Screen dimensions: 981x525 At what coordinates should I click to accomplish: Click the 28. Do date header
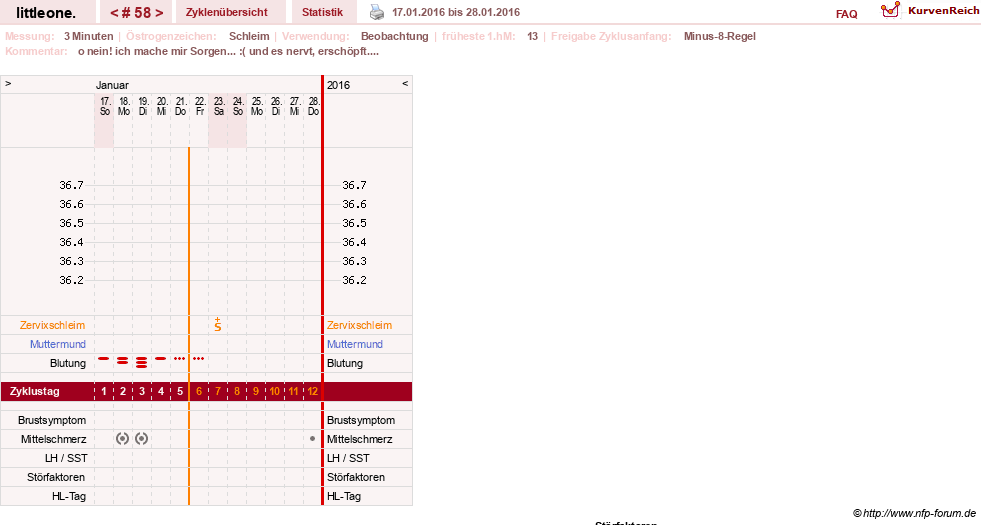313,106
